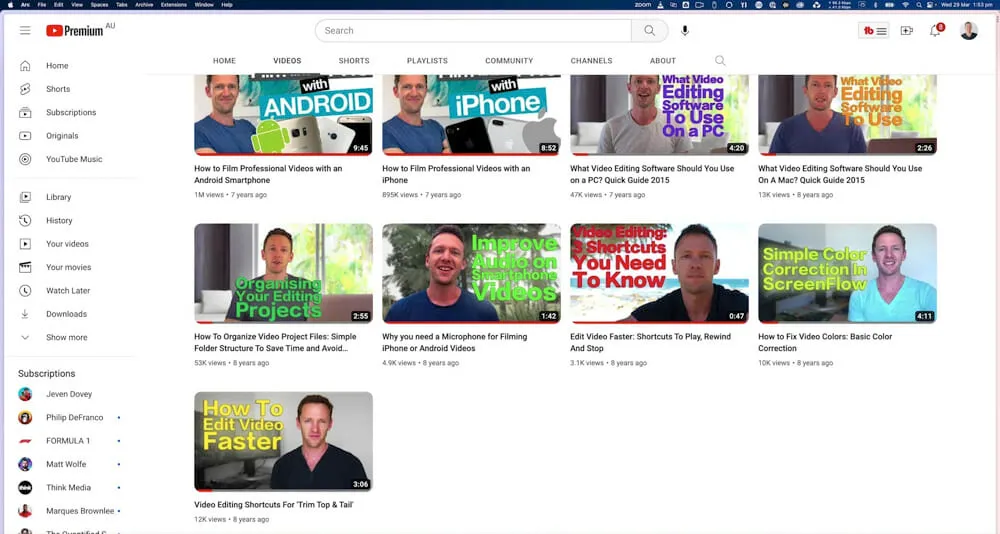1000x534 pixels.
Task: Select the About tab
Action: 662,61
